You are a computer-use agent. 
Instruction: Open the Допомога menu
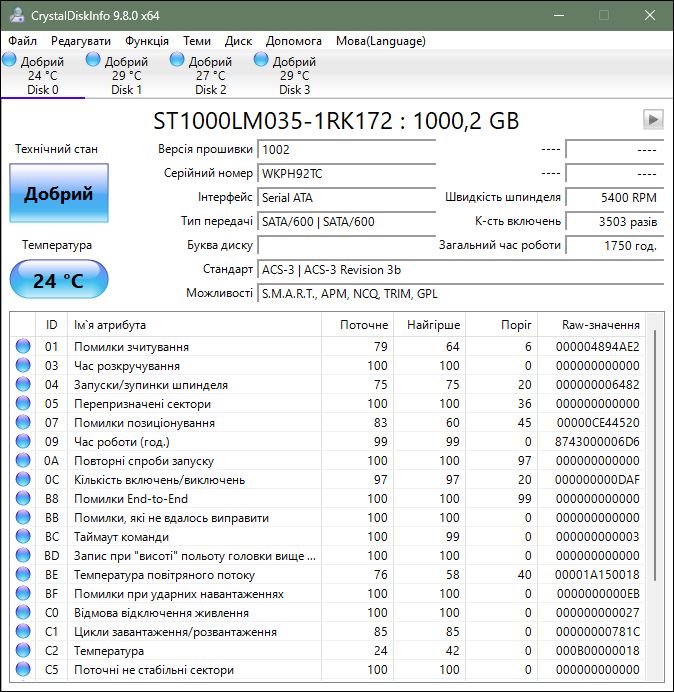click(x=294, y=41)
